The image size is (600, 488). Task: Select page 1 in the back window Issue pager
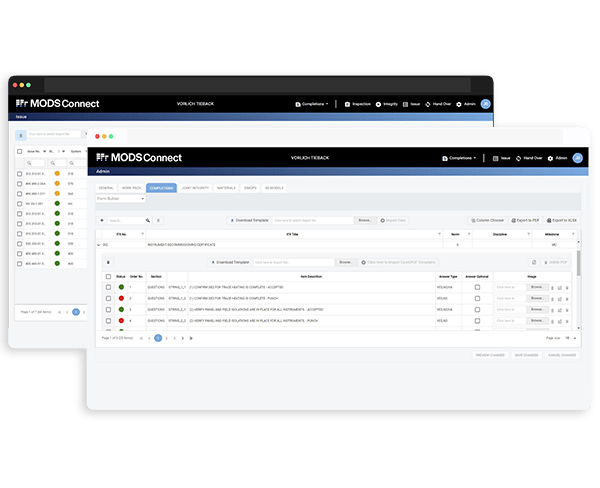[76, 312]
